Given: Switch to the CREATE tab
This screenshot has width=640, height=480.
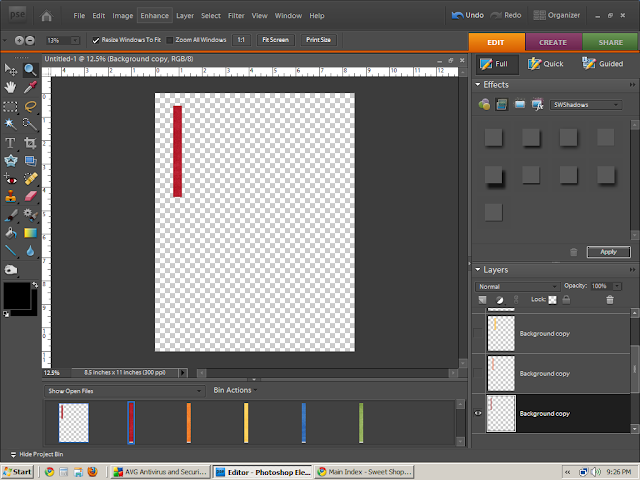Looking at the screenshot, I should tap(553, 42).
